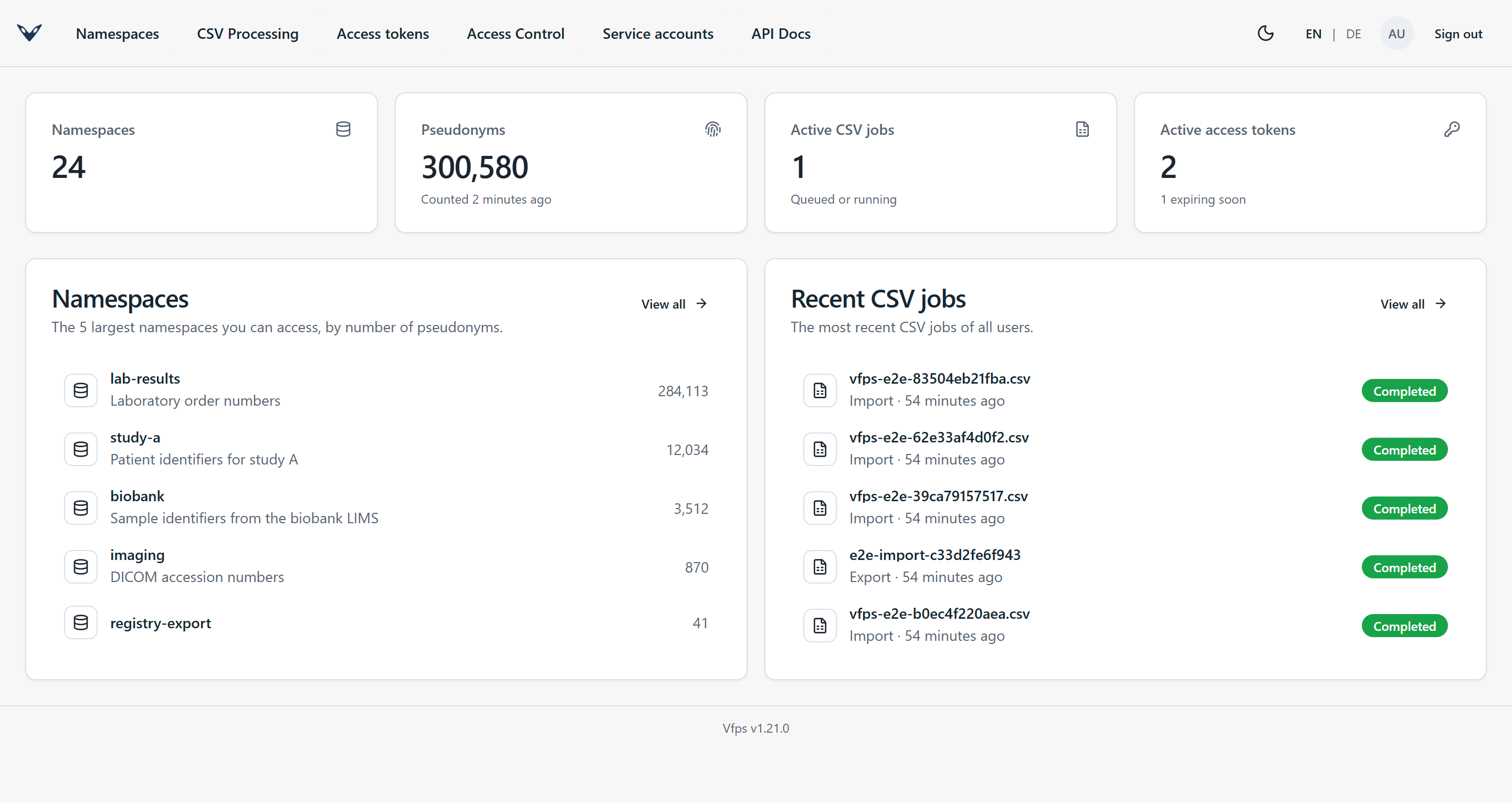The height and width of the screenshot is (803, 1512).
Task: Open the Service accounts page
Action: (x=658, y=34)
